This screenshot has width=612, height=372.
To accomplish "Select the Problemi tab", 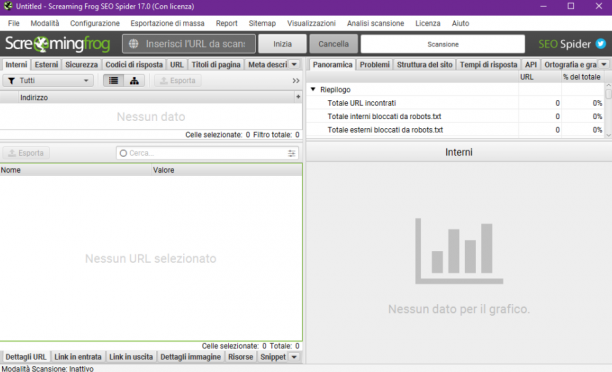I will (x=374, y=64).
